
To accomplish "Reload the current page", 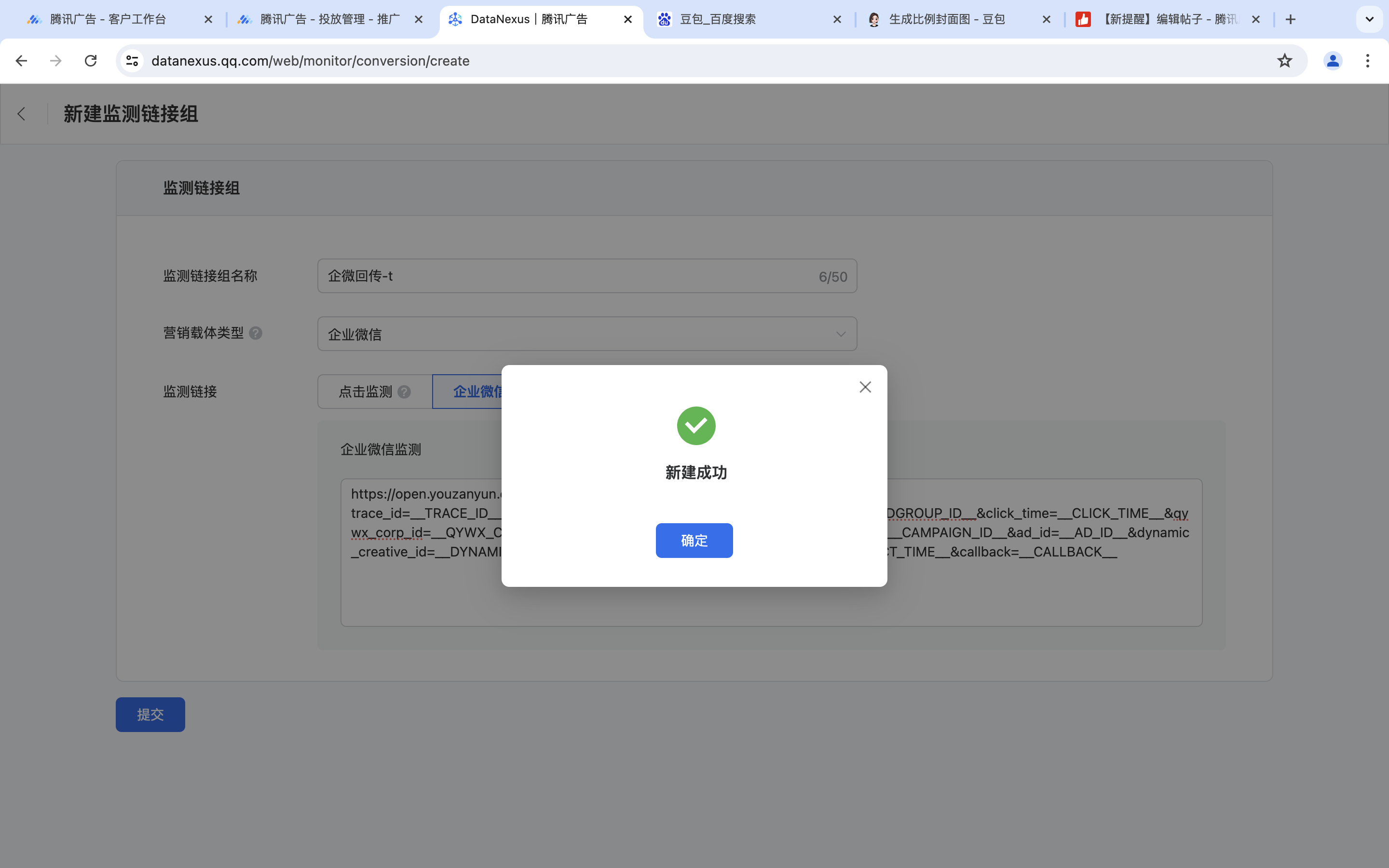I will [x=91, y=61].
